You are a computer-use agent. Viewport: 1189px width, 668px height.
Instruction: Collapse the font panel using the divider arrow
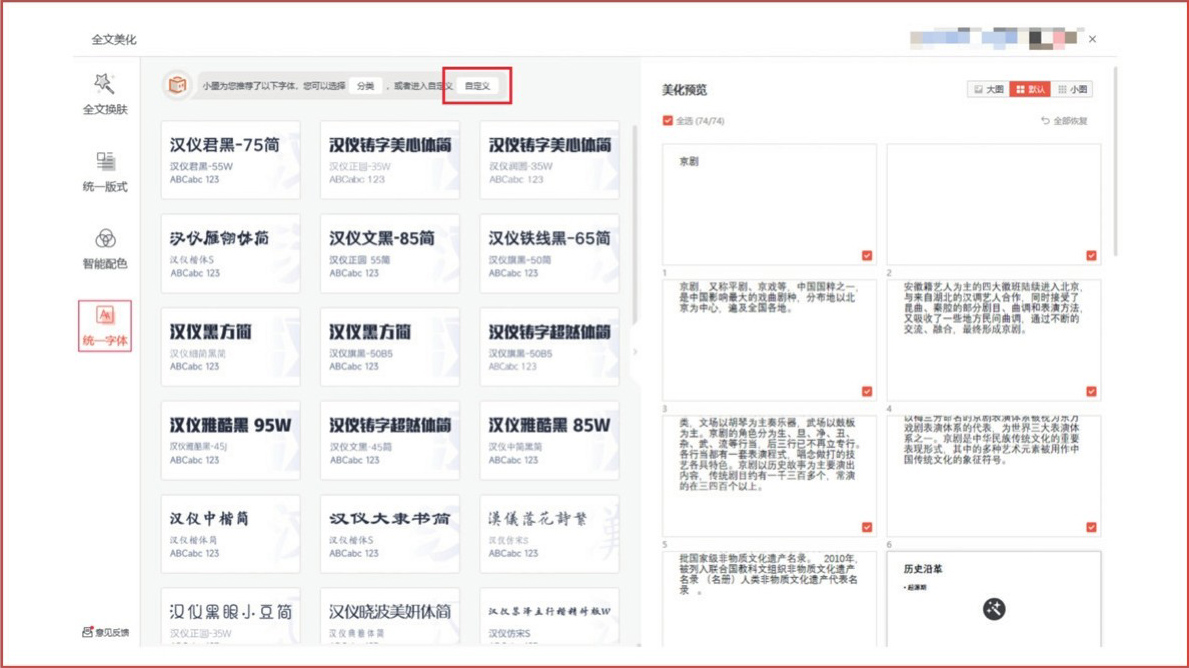tap(635, 352)
